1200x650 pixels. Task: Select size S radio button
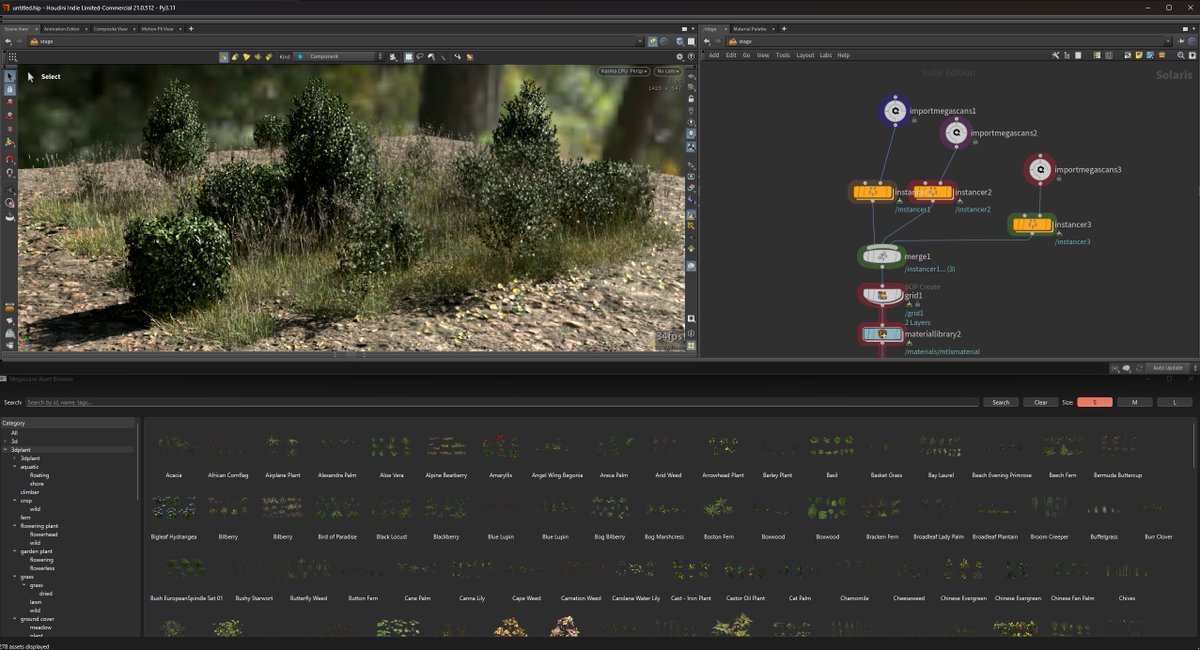(x=1095, y=402)
